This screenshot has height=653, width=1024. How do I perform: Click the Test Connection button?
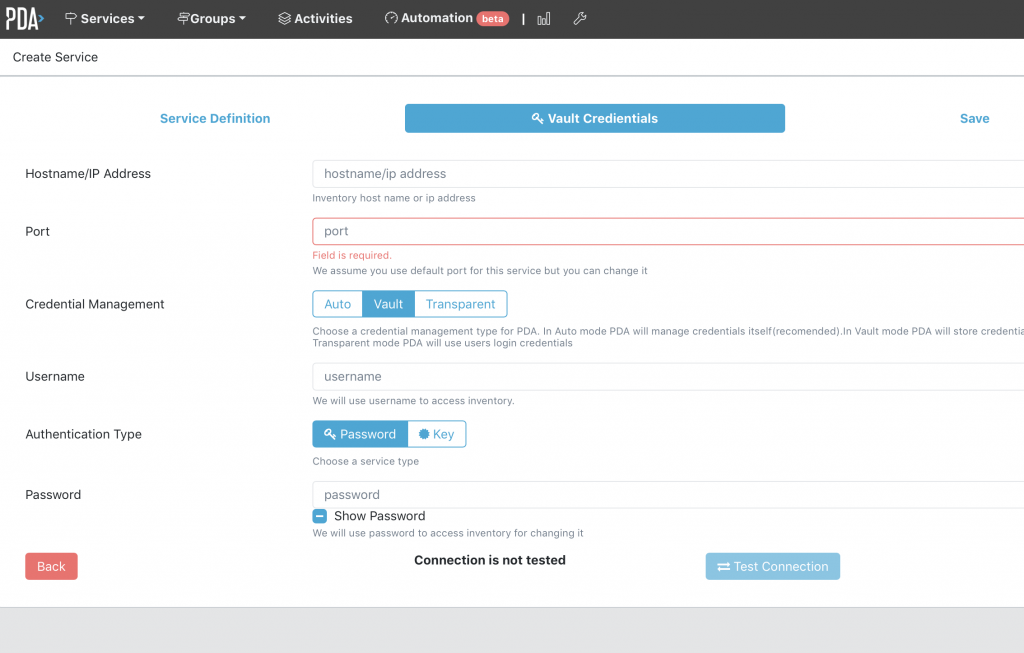point(773,566)
